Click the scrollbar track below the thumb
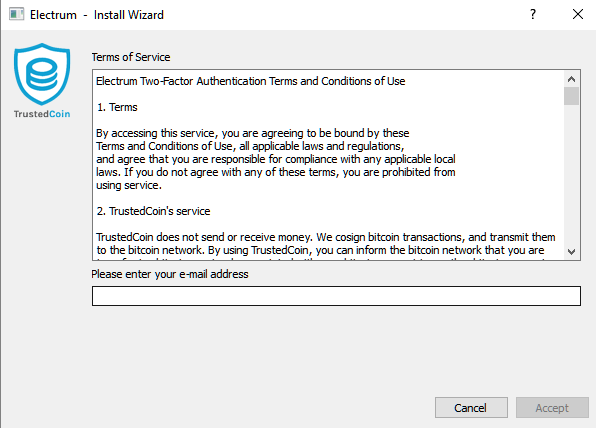596x428 pixels. click(x=571, y=174)
